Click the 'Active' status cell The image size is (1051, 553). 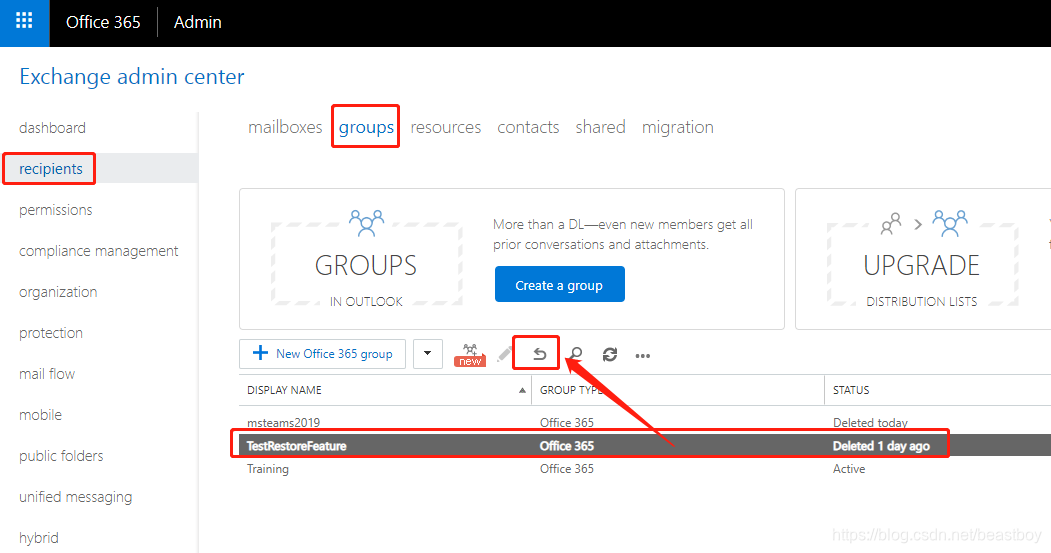(x=849, y=469)
